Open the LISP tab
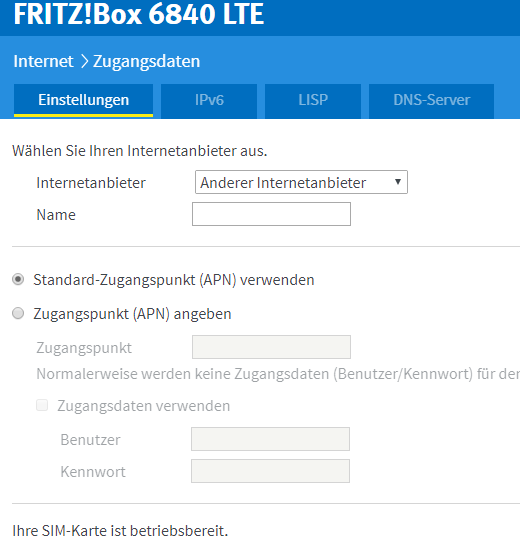 coord(313,101)
